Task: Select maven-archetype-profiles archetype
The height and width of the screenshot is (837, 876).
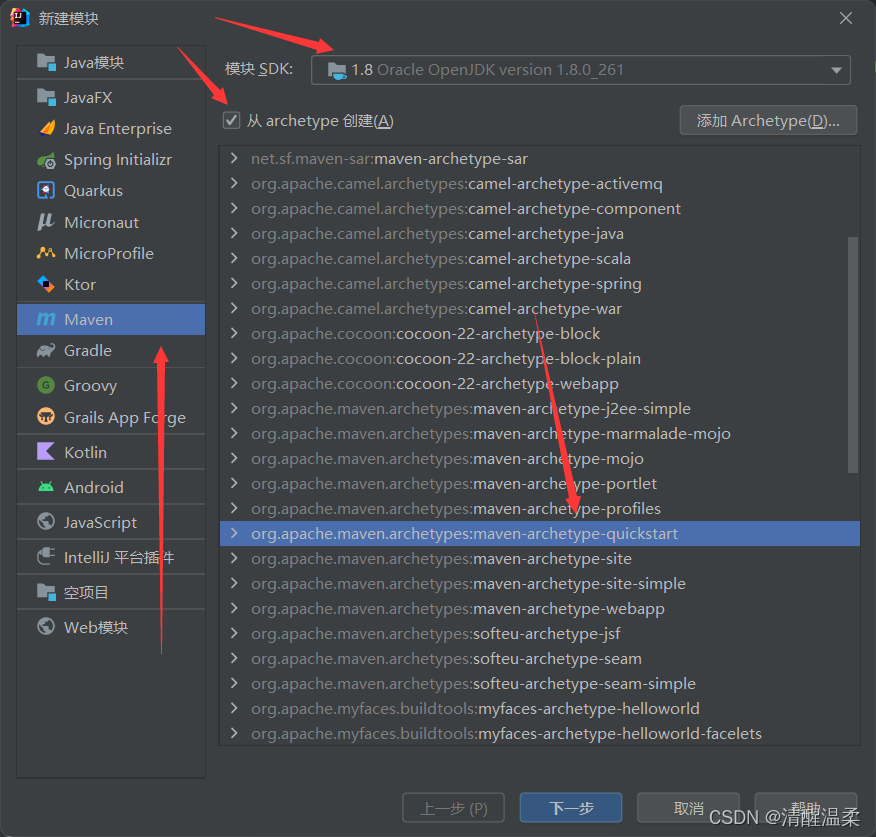Action: point(539,508)
